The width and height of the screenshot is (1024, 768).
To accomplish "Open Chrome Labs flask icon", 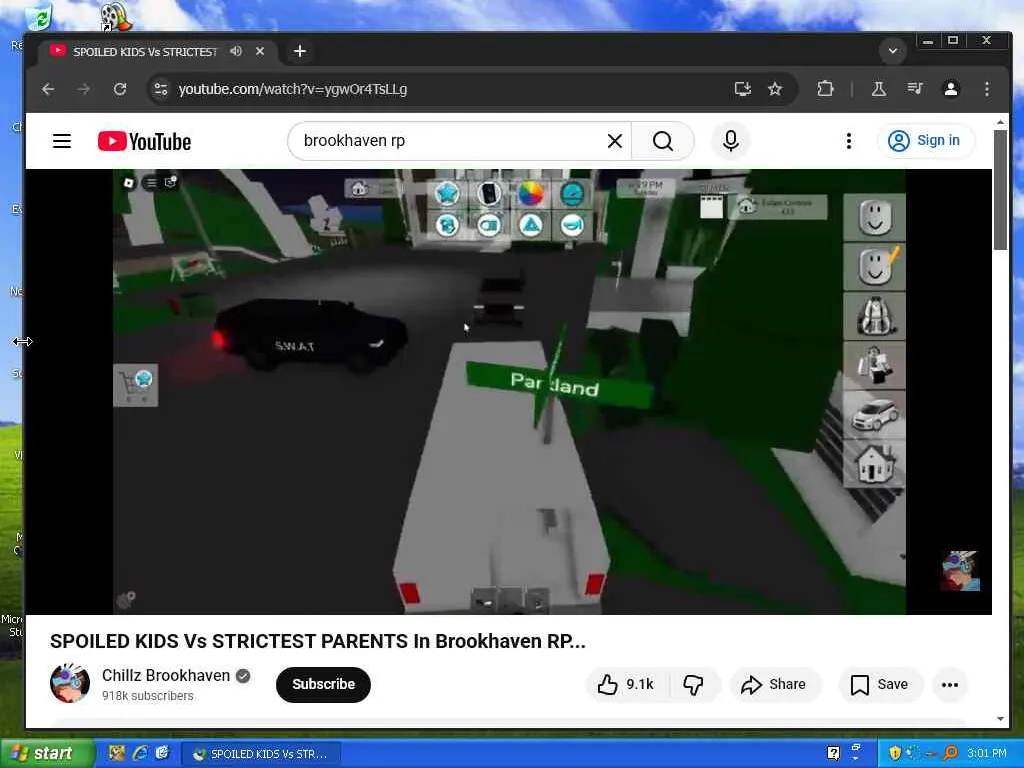I will [879, 89].
